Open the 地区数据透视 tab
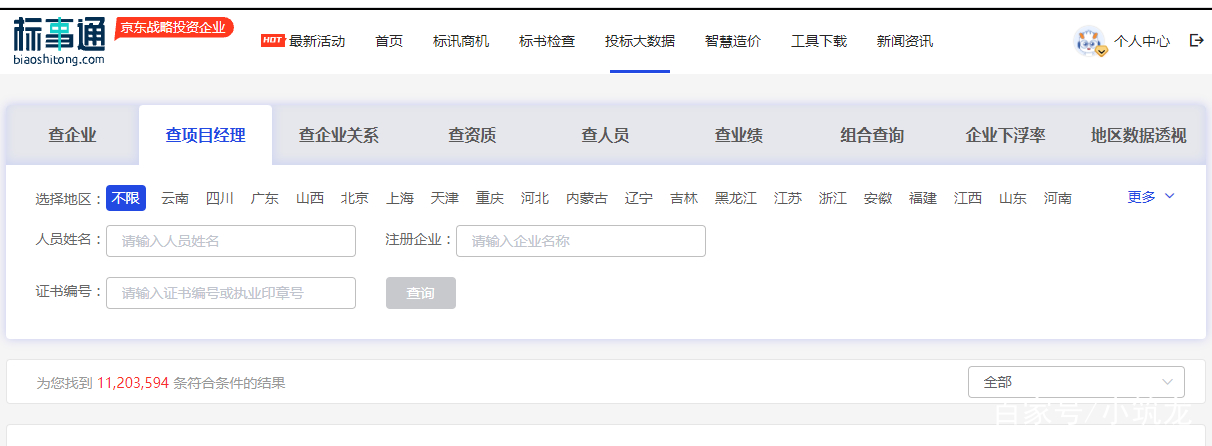The height and width of the screenshot is (446, 1212). click(x=1138, y=135)
